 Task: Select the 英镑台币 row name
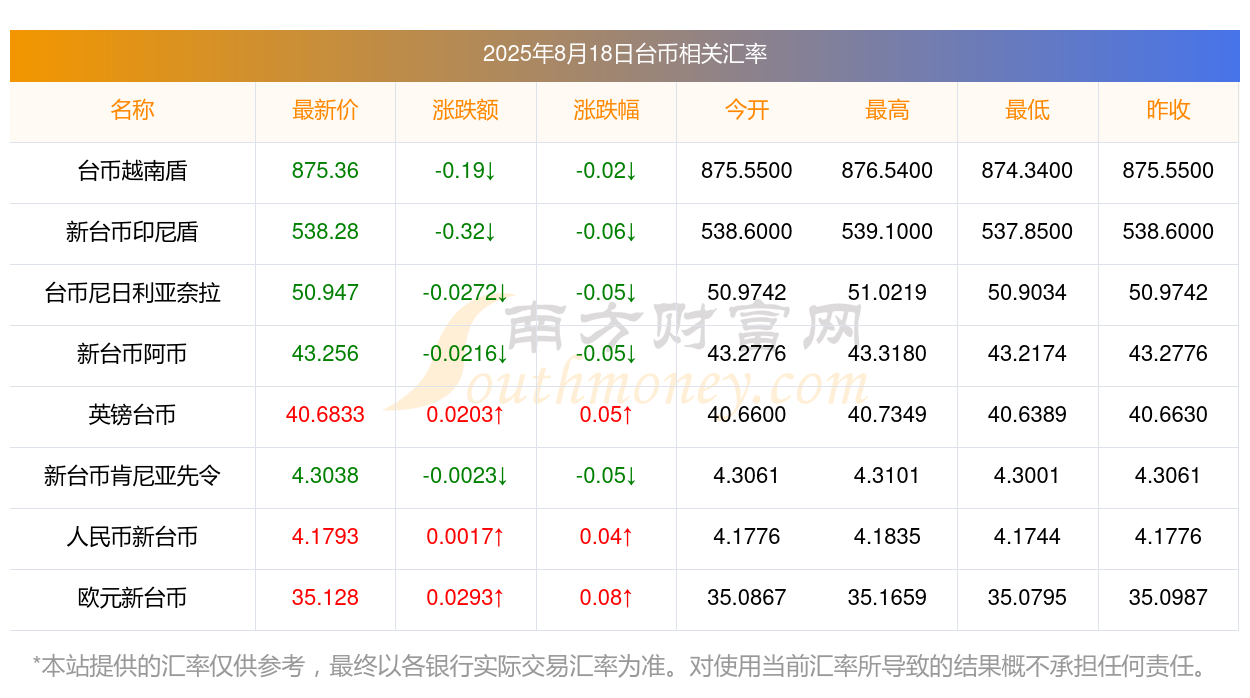click(132, 415)
